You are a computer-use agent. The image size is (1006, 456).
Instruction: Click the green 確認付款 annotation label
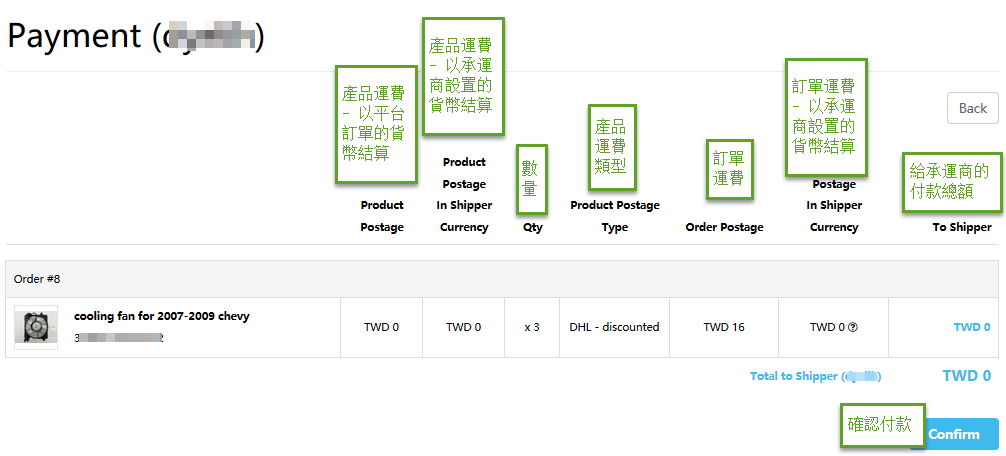point(883,426)
